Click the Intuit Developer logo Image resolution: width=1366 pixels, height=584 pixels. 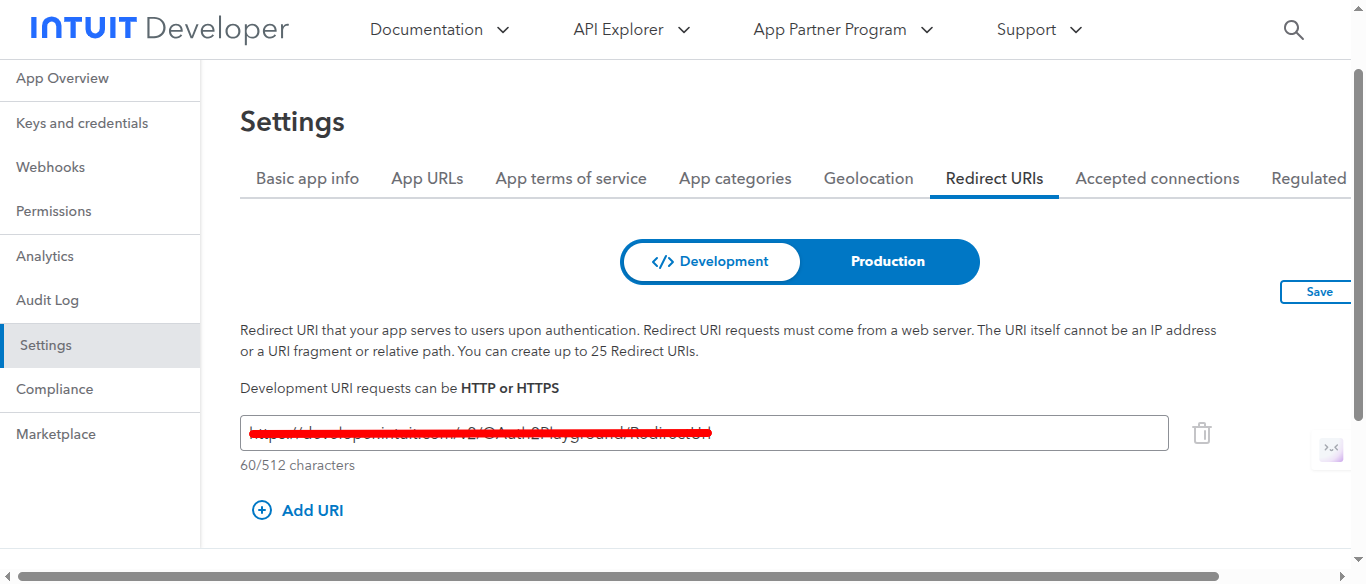pos(159,30)
